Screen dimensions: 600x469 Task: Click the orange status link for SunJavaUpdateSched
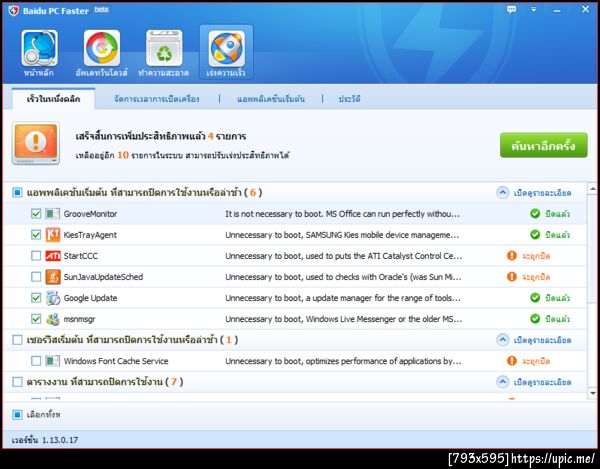[536, 277]
